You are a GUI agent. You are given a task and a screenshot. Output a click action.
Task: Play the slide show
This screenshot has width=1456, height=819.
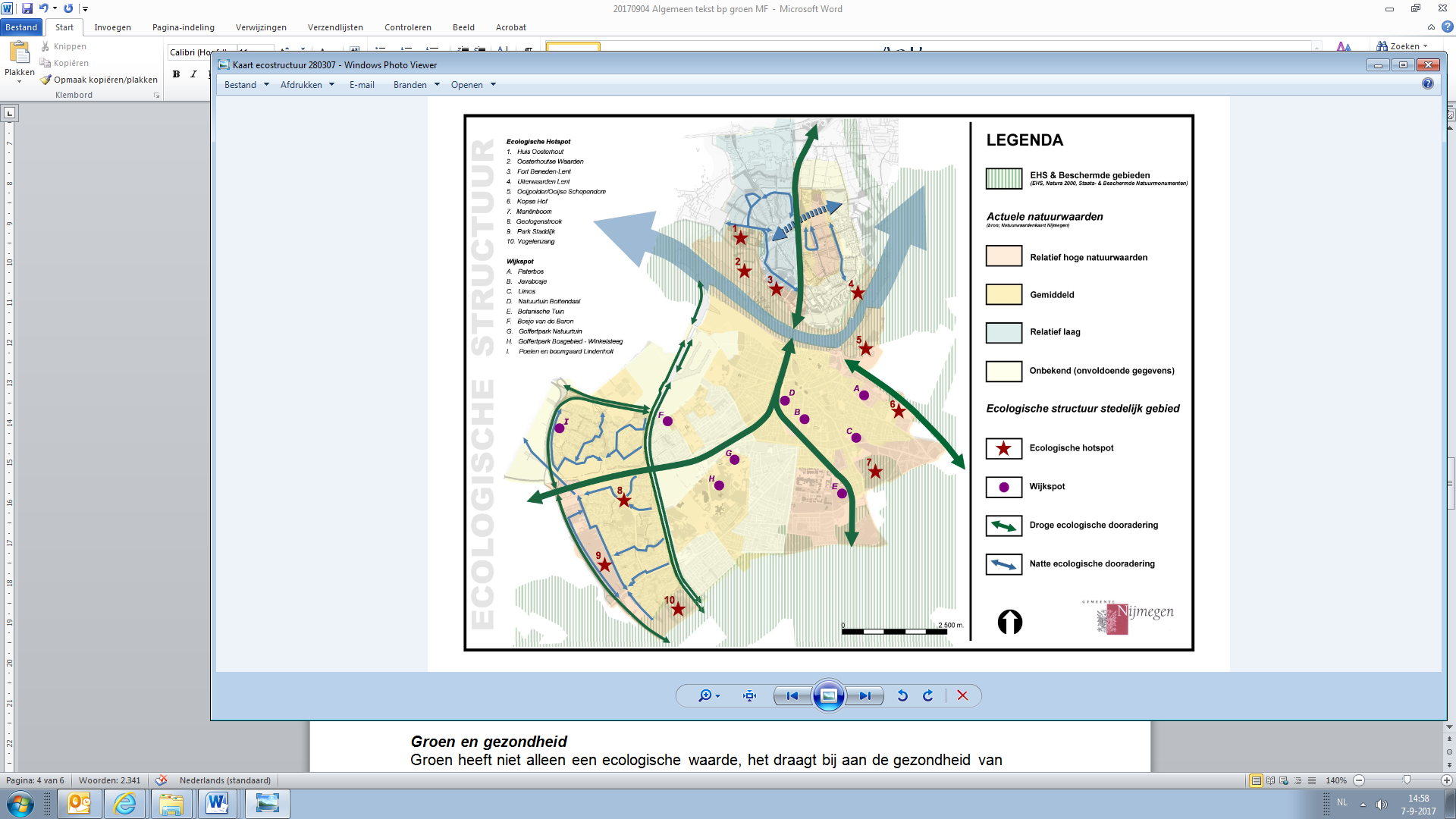(x=828, y=695)
